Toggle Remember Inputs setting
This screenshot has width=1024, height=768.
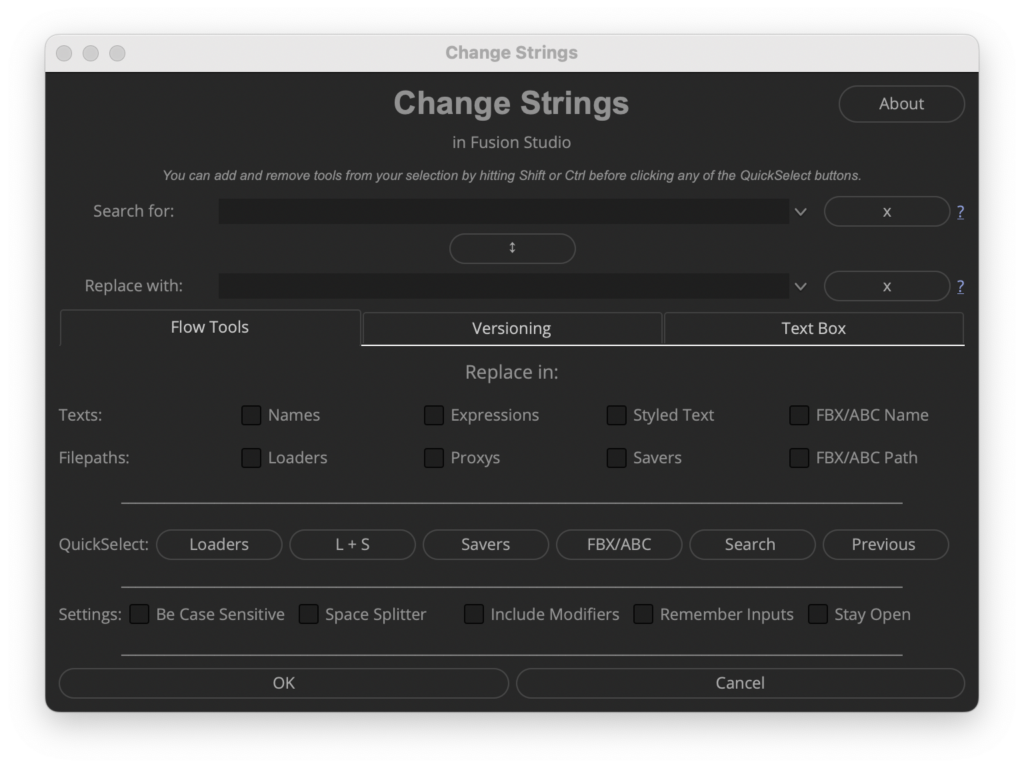pyautogui.click(x=643, y=614)
